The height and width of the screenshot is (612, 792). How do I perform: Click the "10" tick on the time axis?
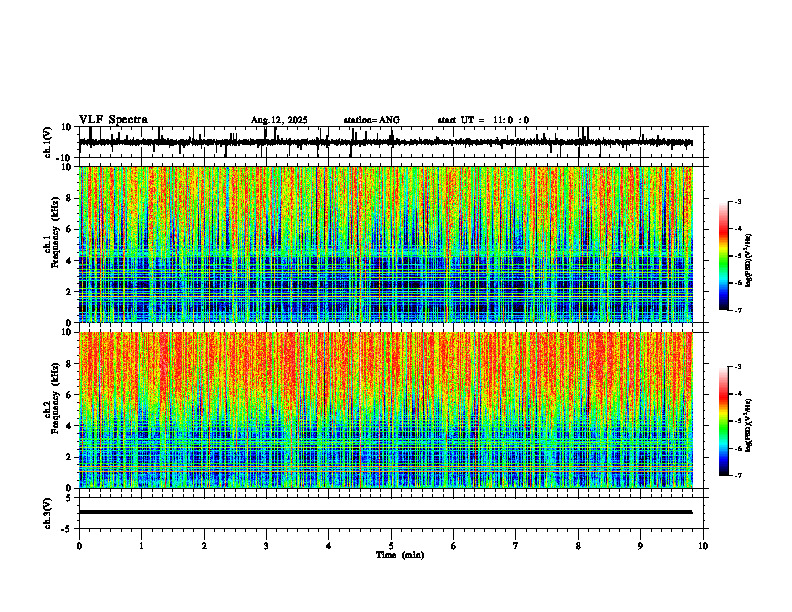coord(703,546)
